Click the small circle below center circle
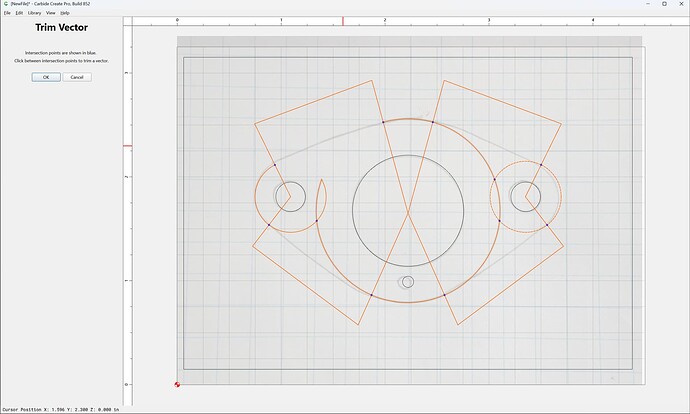Screen dimensions: 690x414 pyautogui.click(x=408, y=282)
